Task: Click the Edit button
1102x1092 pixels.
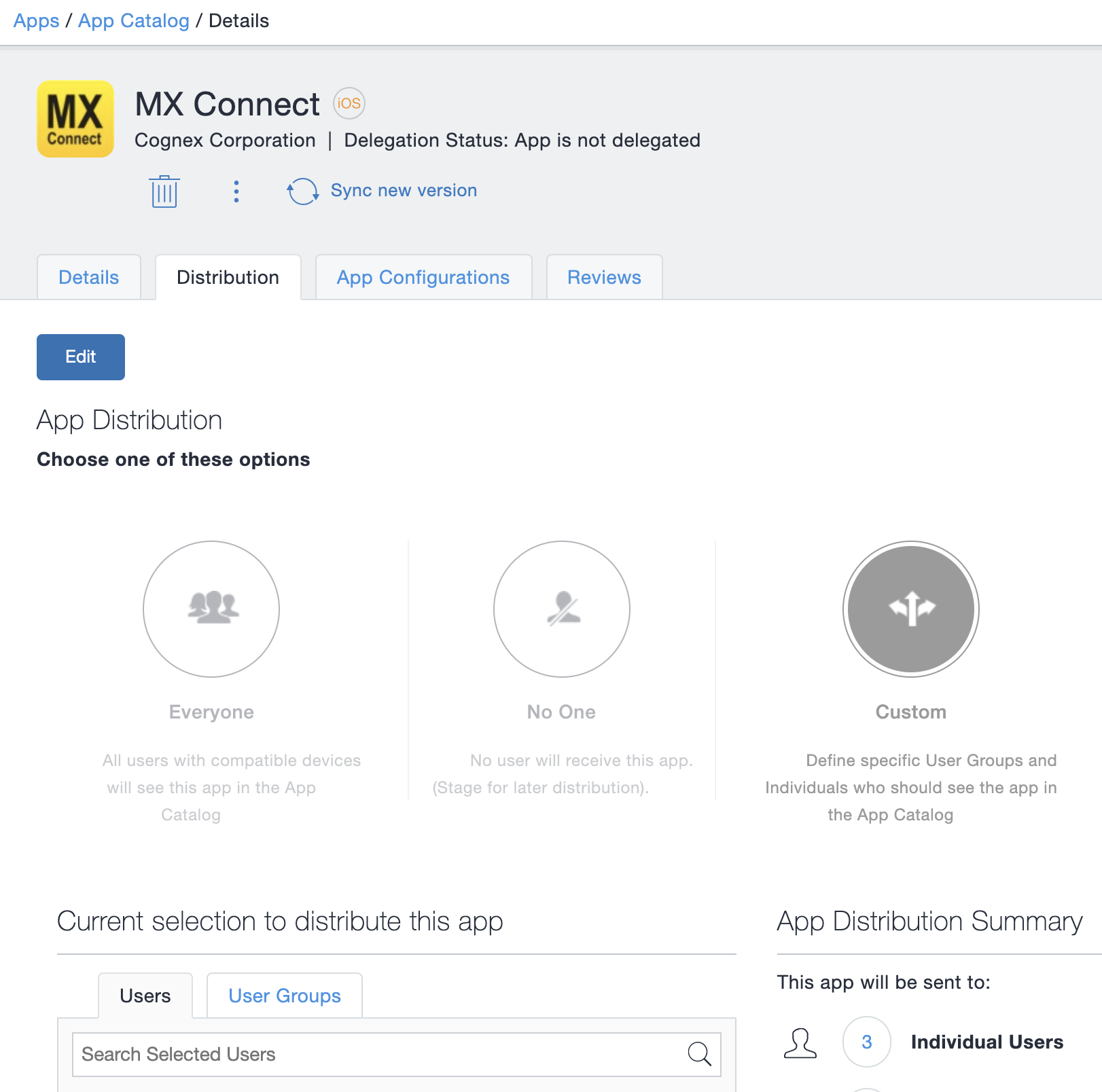Action: [81, 357]
